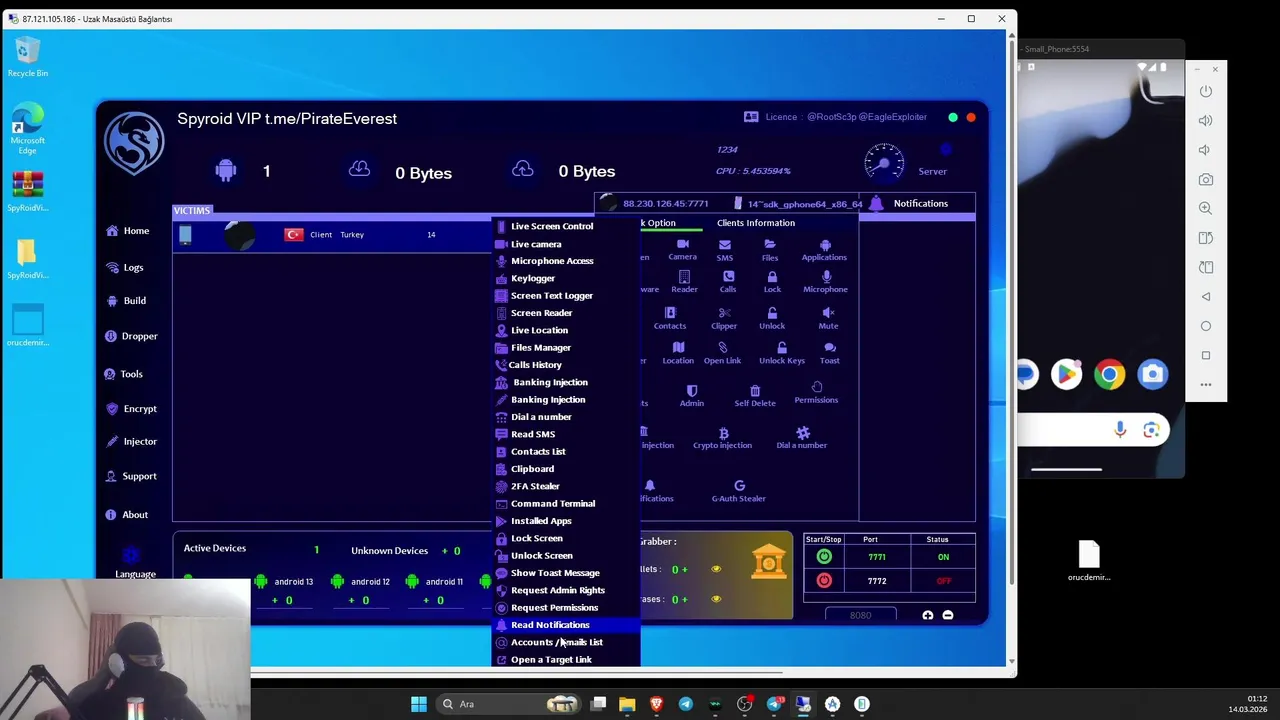Click the plus button beside port field
Viewport: 1280px width, 720px height.
tap(928, 615)
